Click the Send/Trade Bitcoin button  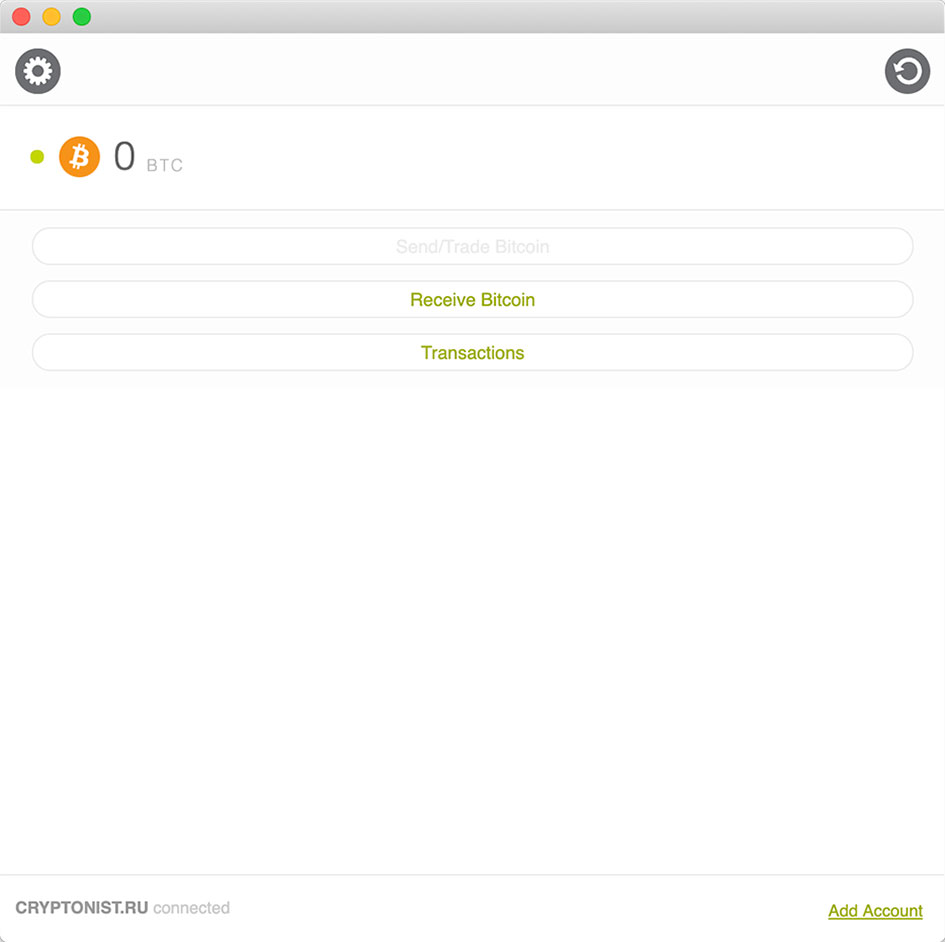click(x=472, y=246)
